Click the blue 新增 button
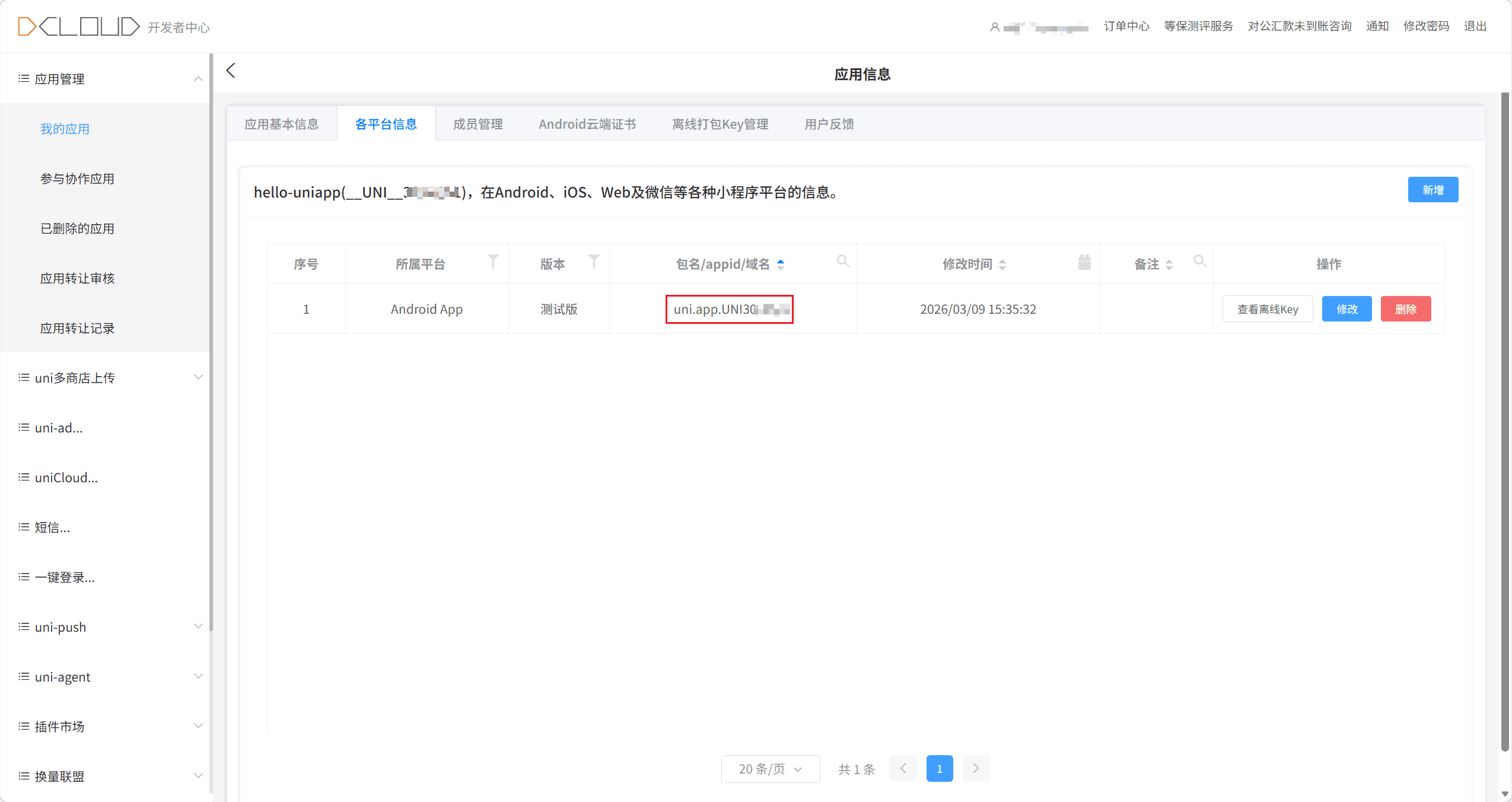 point(1433,190)
